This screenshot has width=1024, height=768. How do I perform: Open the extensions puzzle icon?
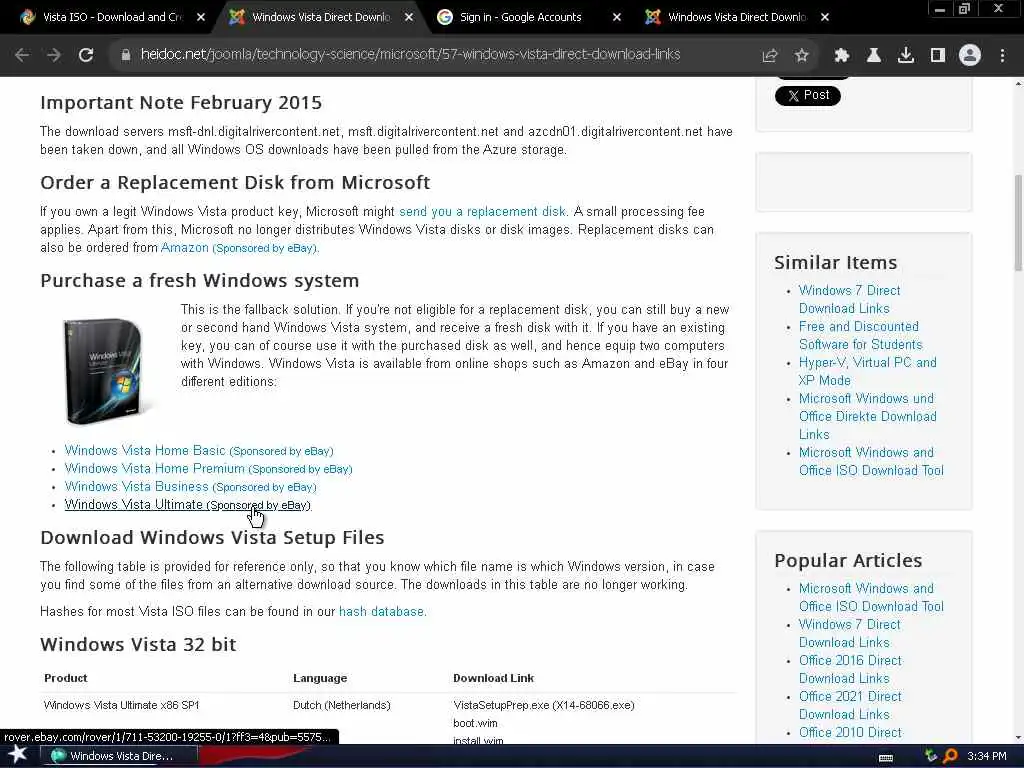coord(841,56)
